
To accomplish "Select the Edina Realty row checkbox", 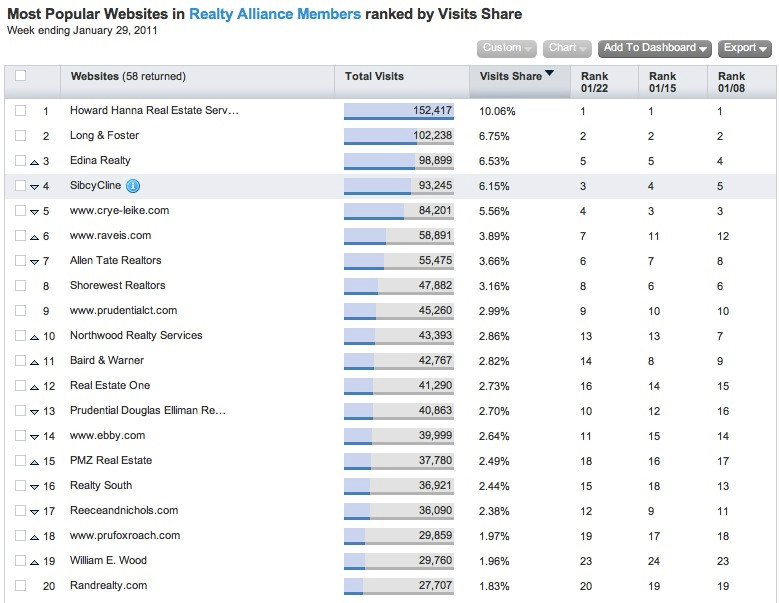I will click(x=20, y=160).
